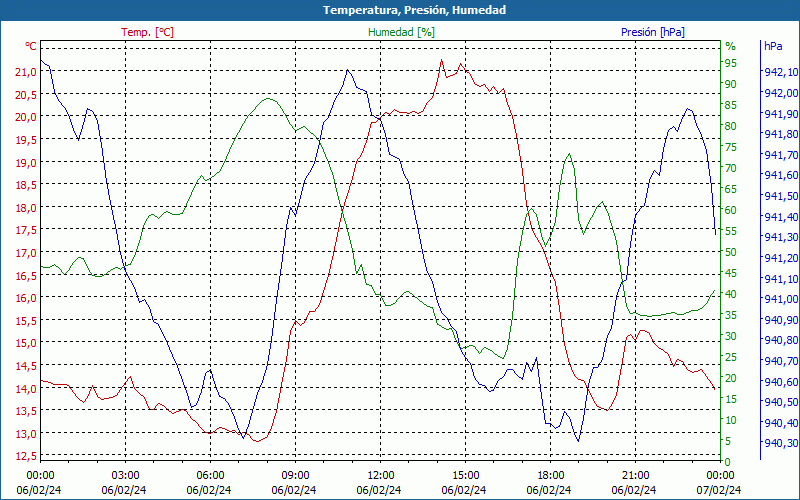Click humidity axis value '45'
Image resolution: width=800 pixels, height=500 pixels.
731,273
